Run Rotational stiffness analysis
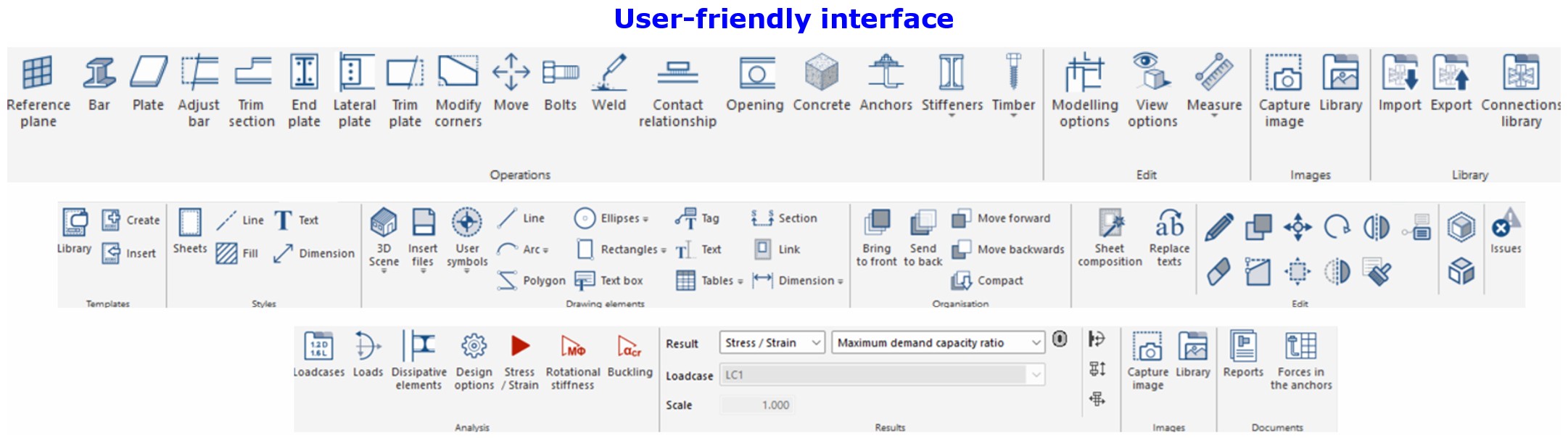 coord(573,361)
